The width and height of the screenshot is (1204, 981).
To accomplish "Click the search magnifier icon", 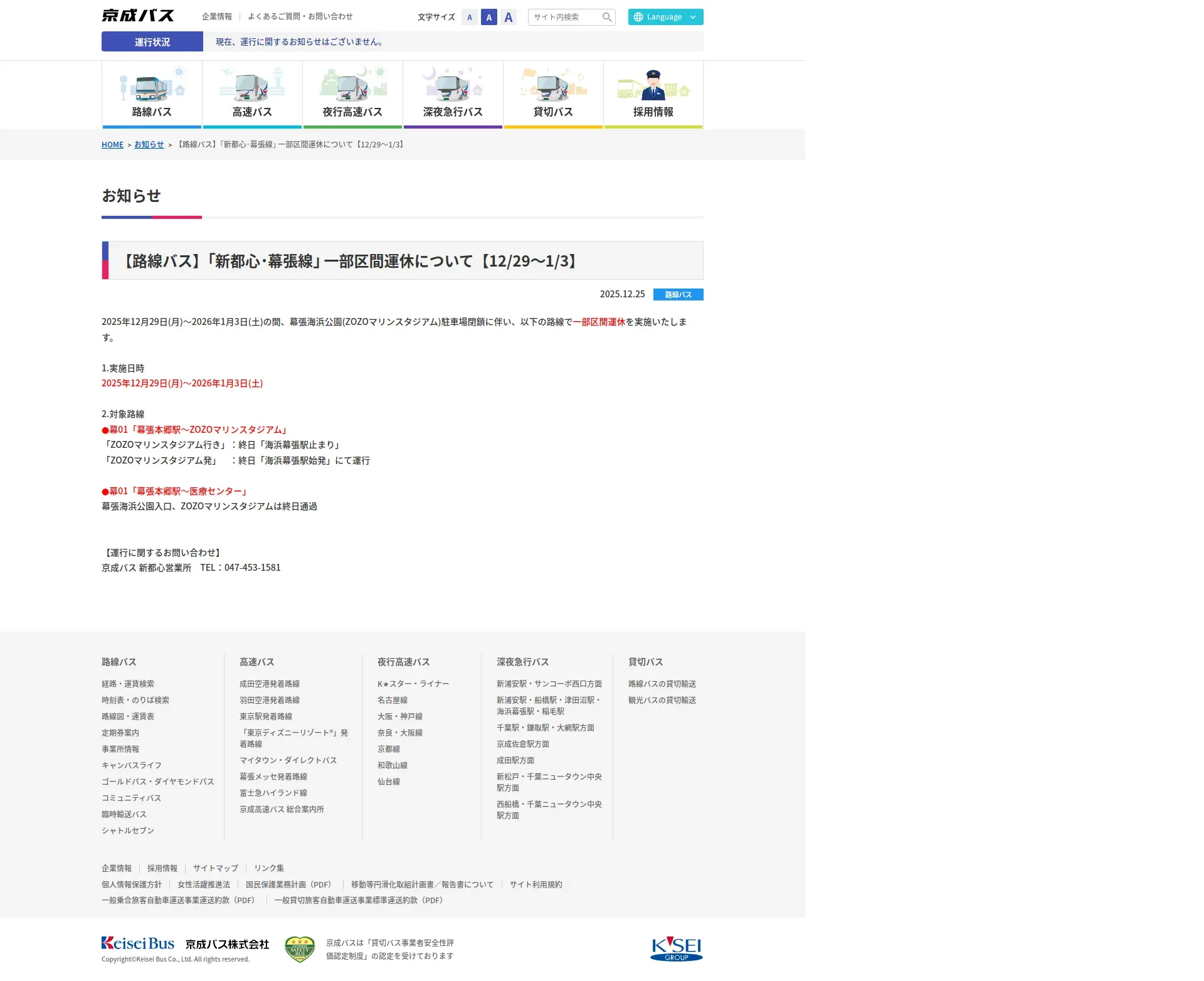I will tap(606, 17).
